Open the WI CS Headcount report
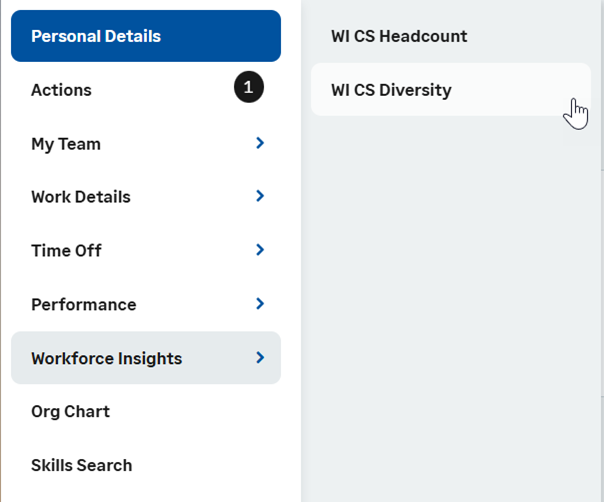 [x=399, y=36]
